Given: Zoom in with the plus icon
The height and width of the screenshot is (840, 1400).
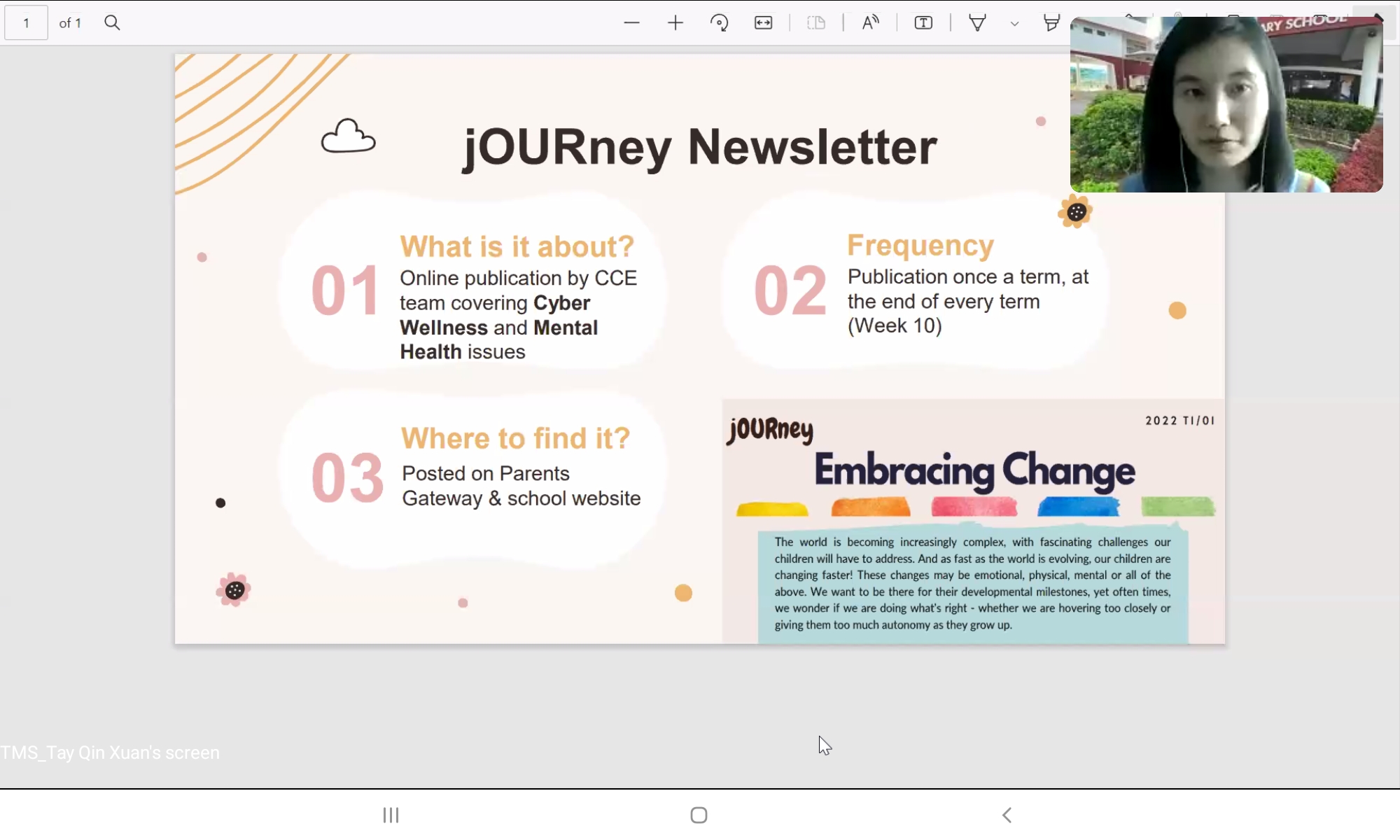Looking at the screenshot, I should point(675,23).
